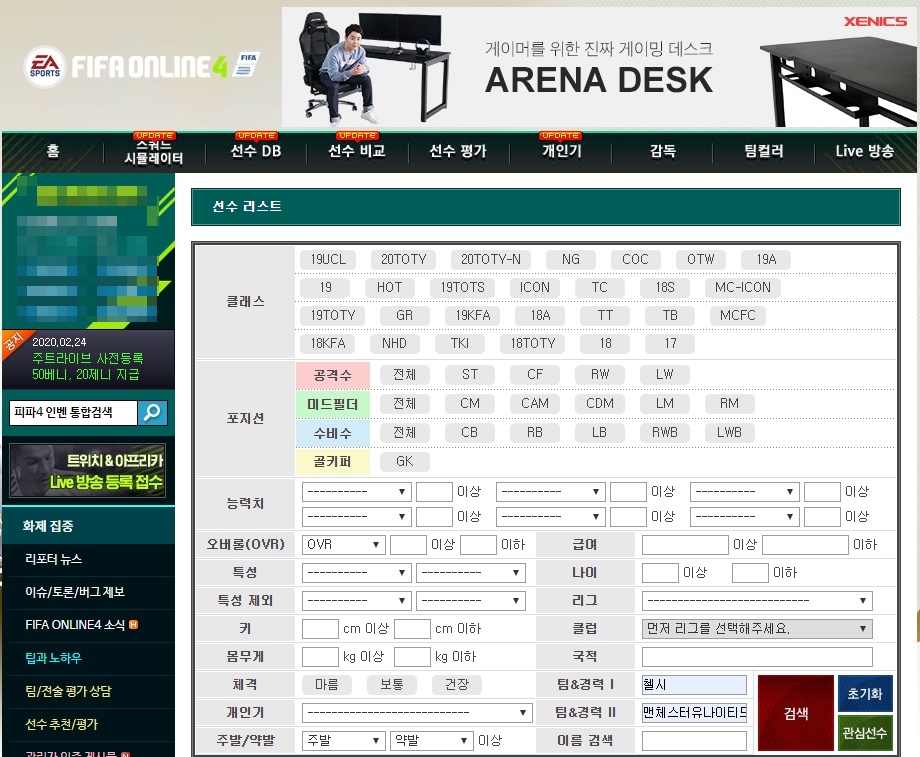Open the 감독 menu
This screenshot has width=920, height=757.
pos(662,151)
